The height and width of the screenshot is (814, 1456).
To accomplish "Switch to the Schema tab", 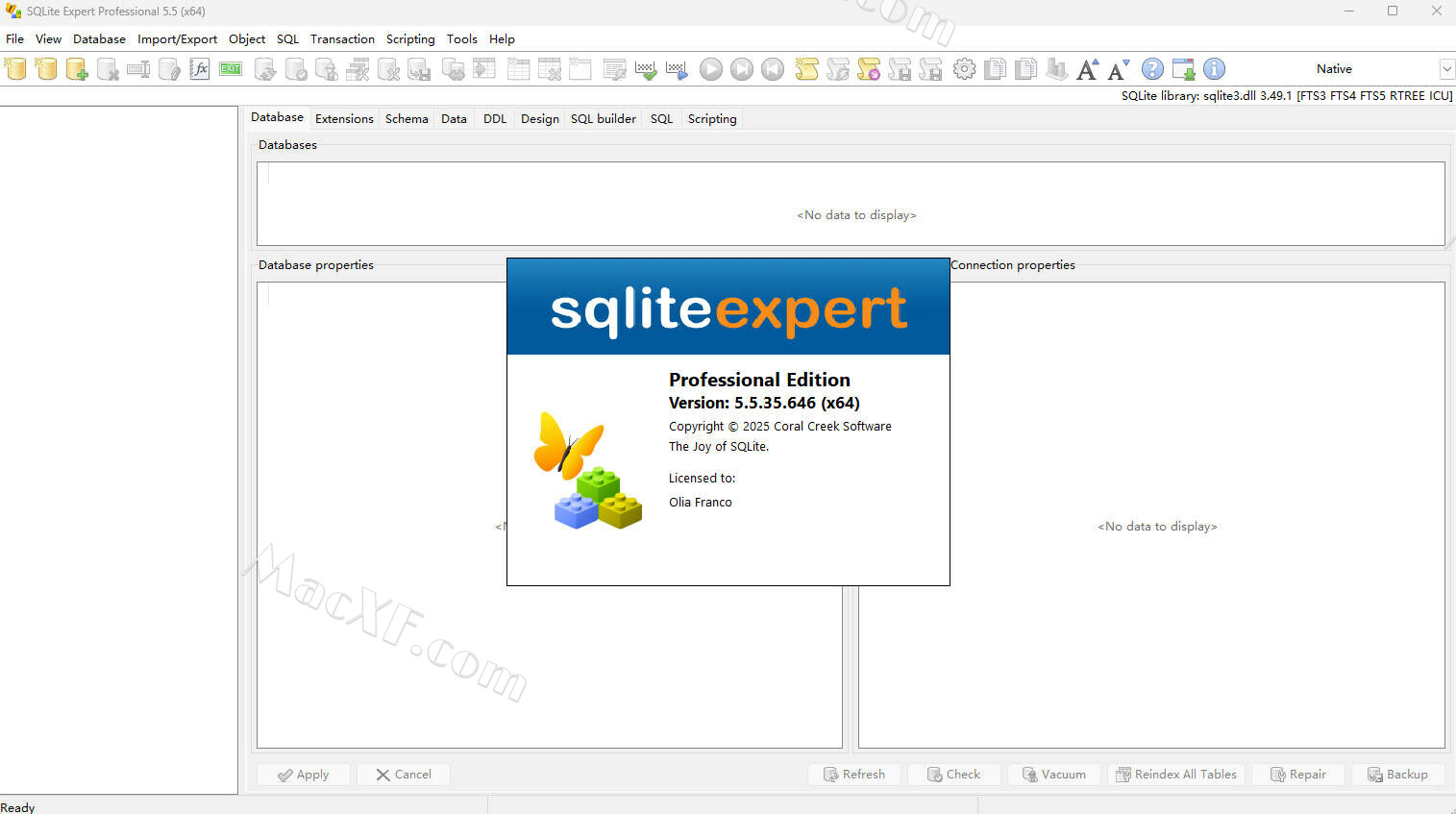I will 407,119.
